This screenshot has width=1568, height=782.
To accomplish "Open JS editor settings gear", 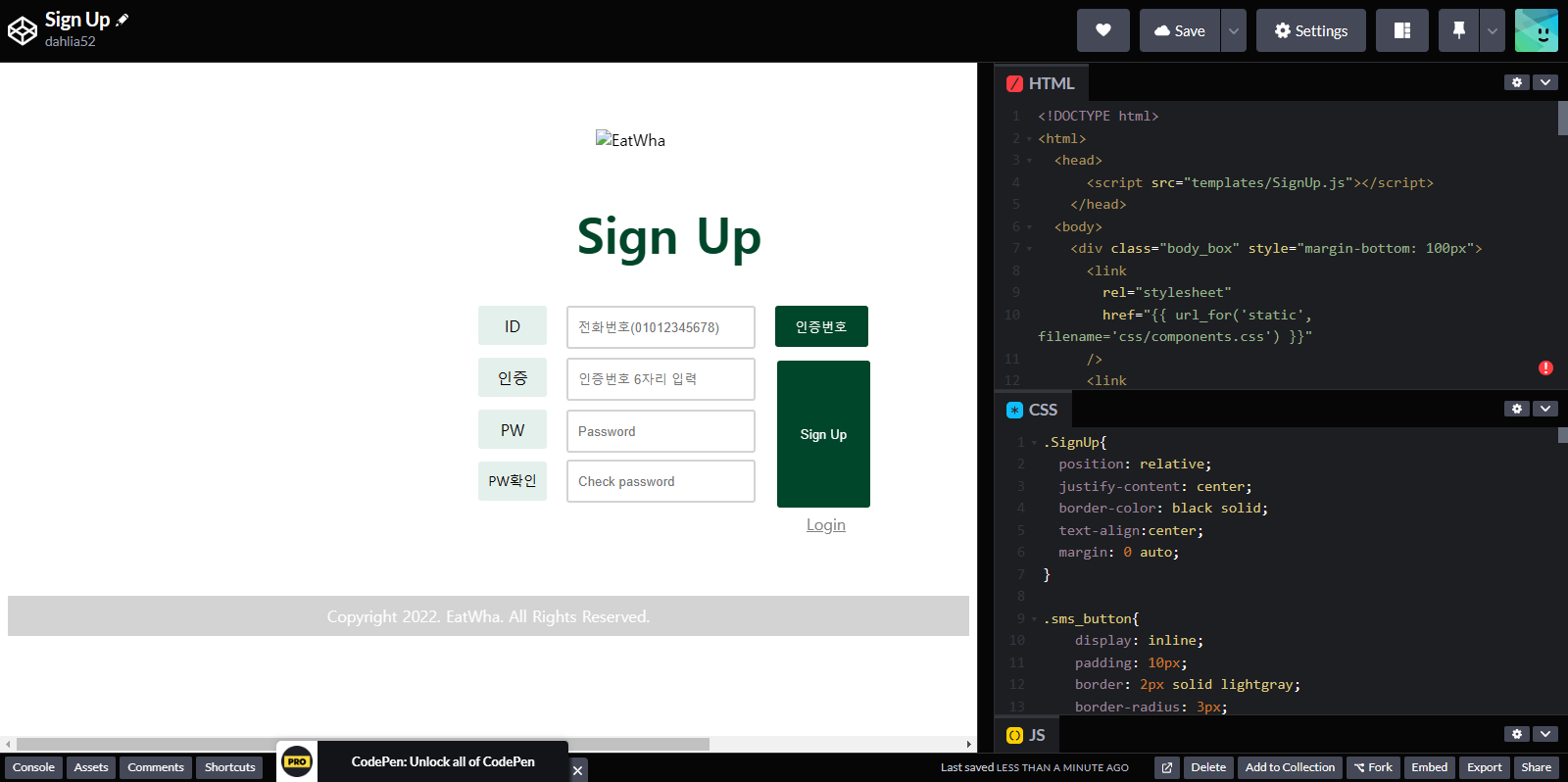I will pyautogui.click(x=1517, y=734).
